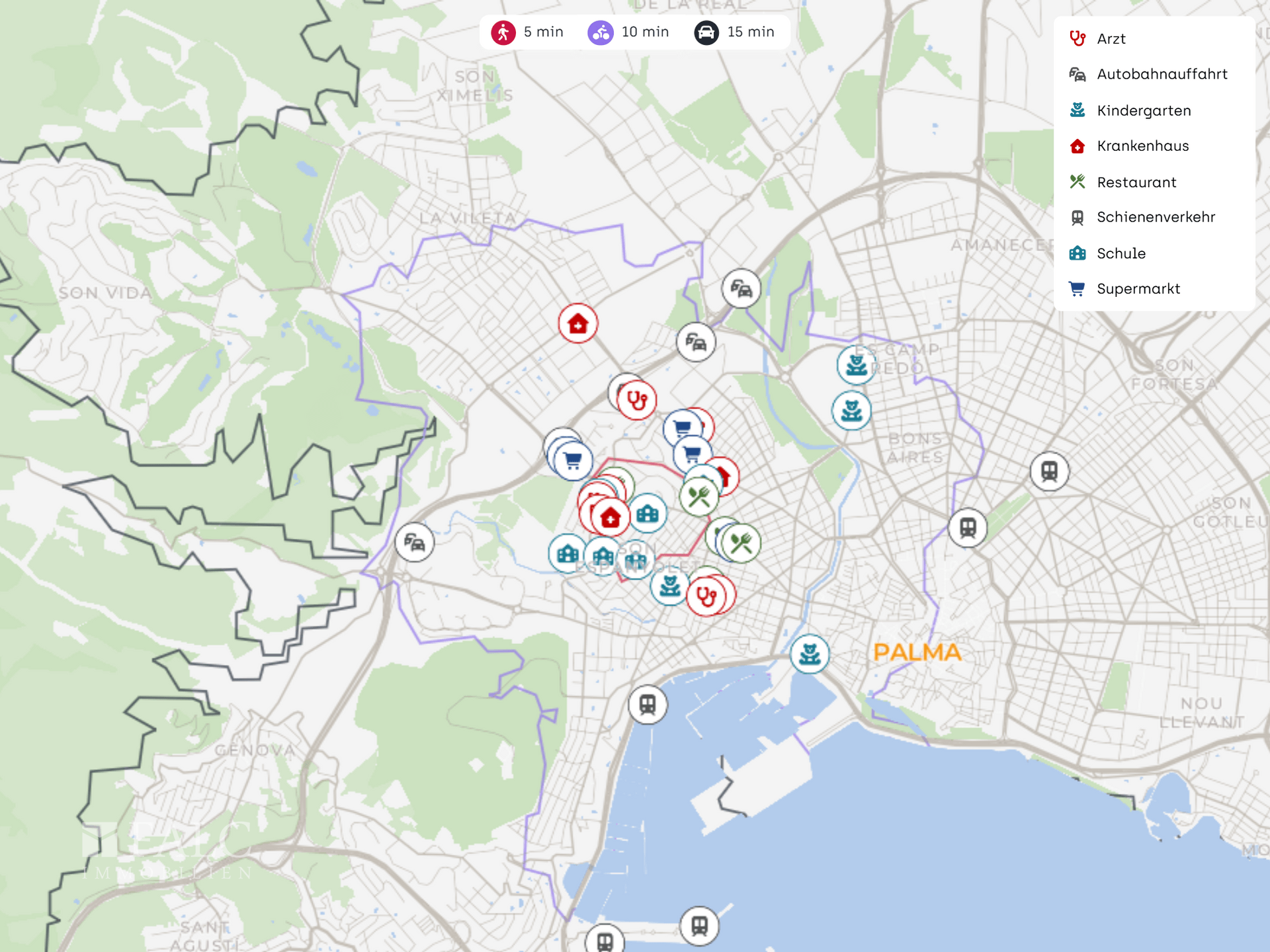This screenshot has width=1270, height=952.
Task: Toggle the 15 min driving isochrone
Action: (x=734, y=32)
